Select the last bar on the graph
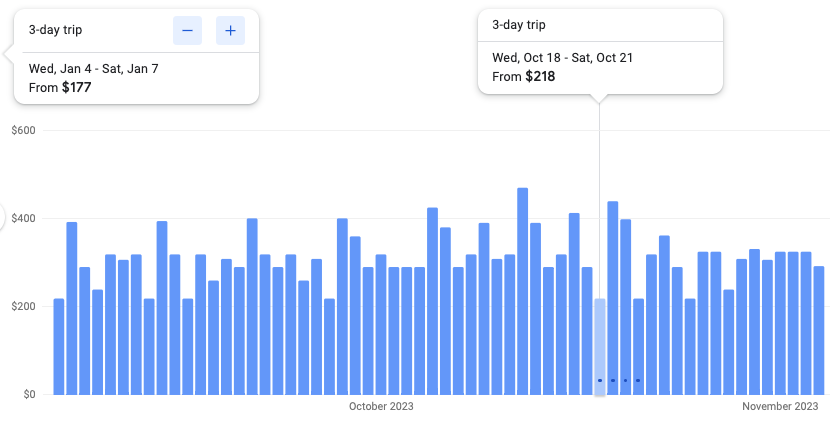 pos(819,330)
